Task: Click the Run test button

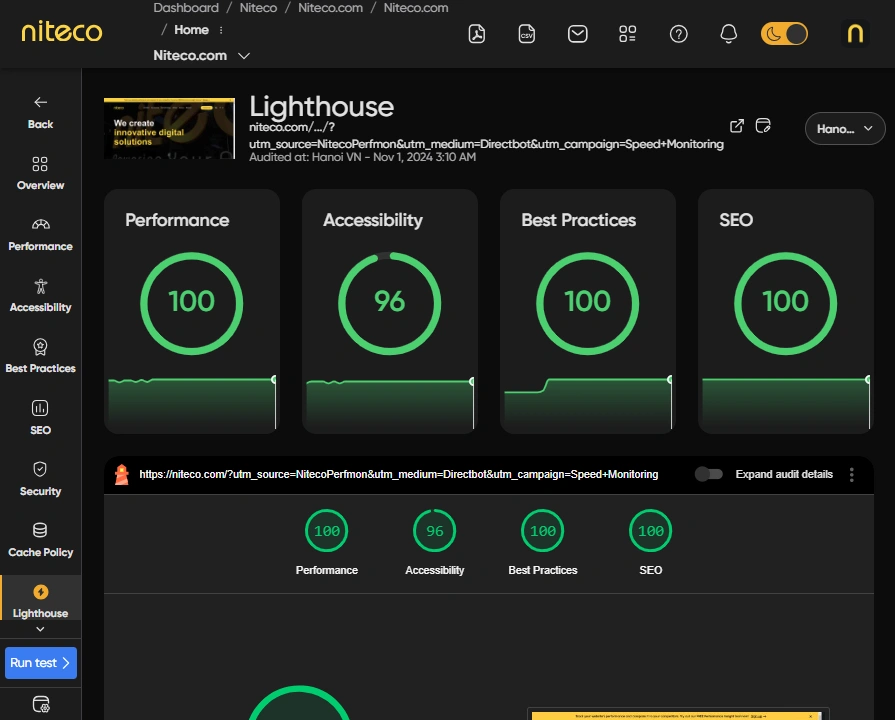Action: click(x=41, y=663)
